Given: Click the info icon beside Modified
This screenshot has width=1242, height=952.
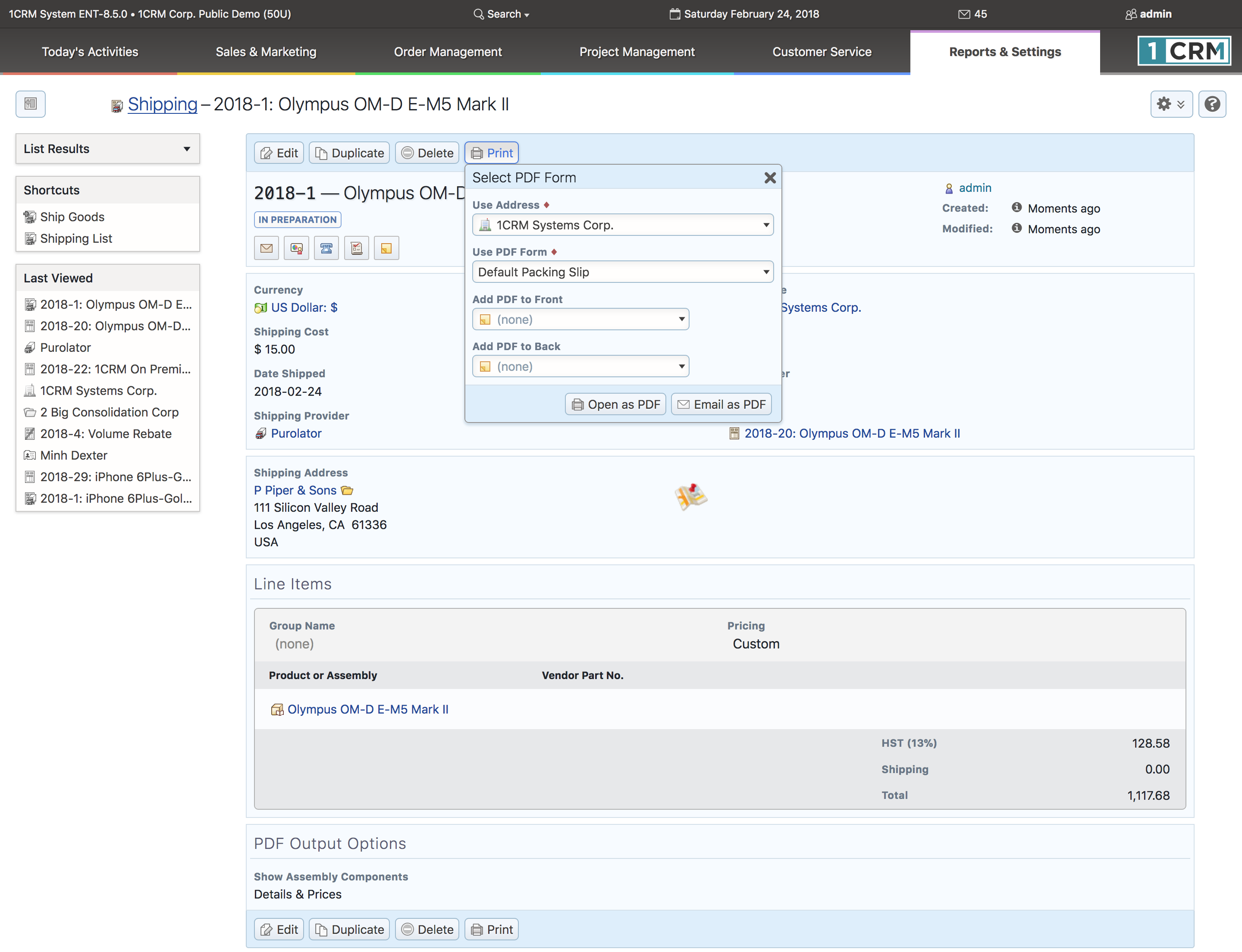Looking at the screenshot, I should point(1016,229).
